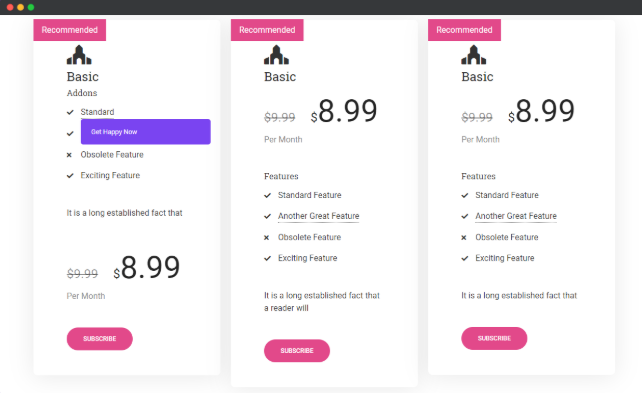The width and height of the screenshot is (642, 393).
Task: Click the church icon on the first card
Action: tap(79, 55)
